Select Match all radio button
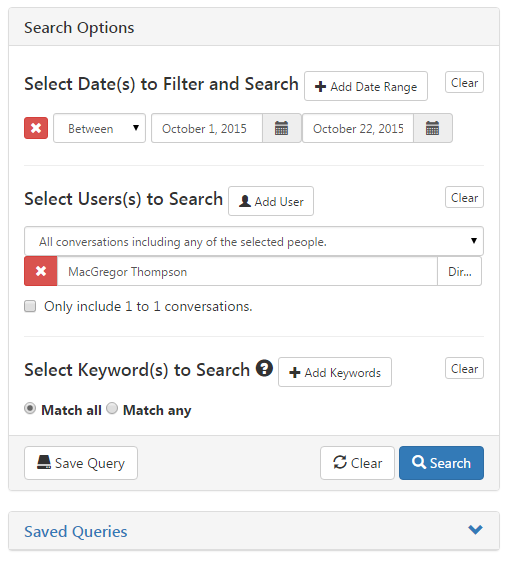The width and height of the screenshot is (519, 567). pos(30,409)
